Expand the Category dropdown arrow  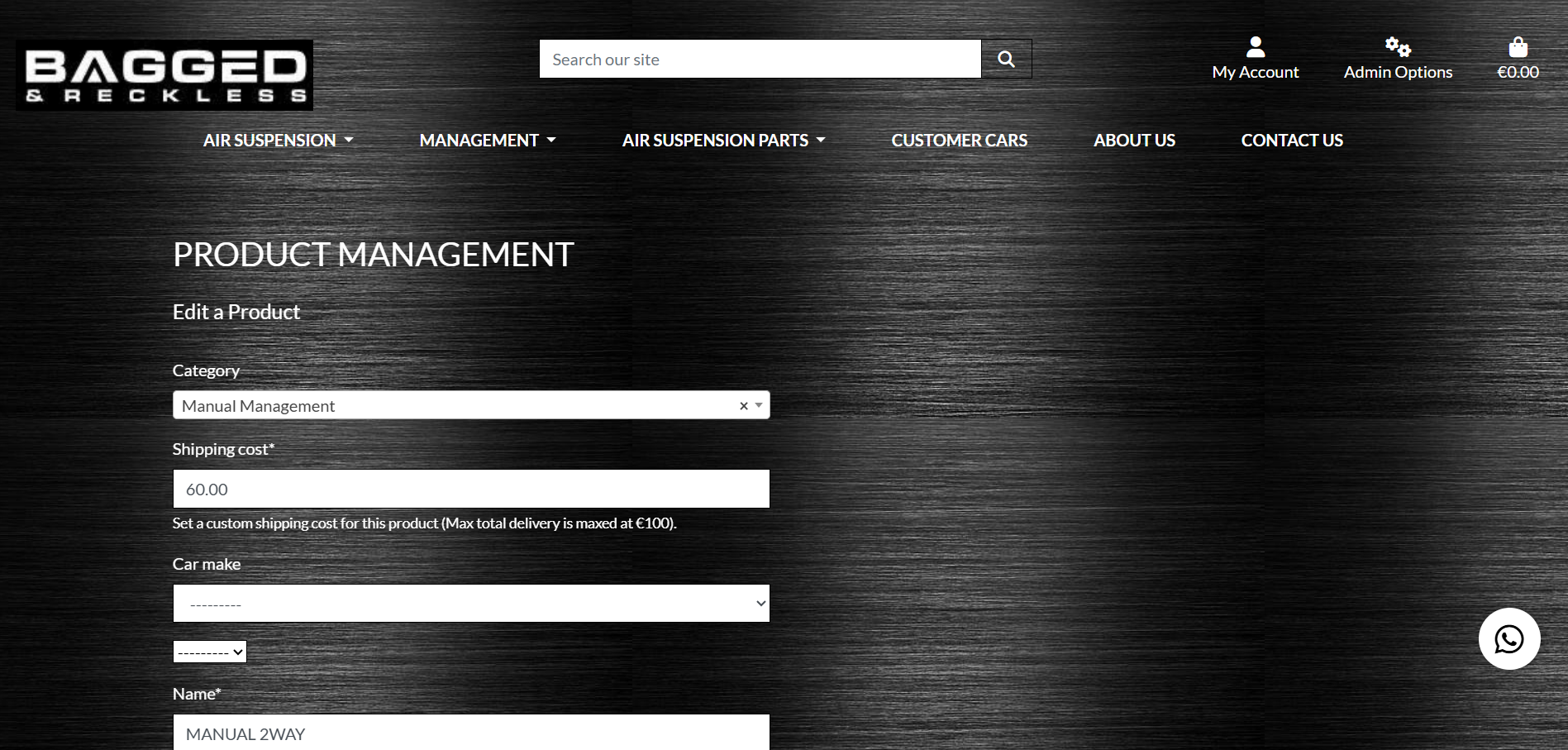coord(759,406)
